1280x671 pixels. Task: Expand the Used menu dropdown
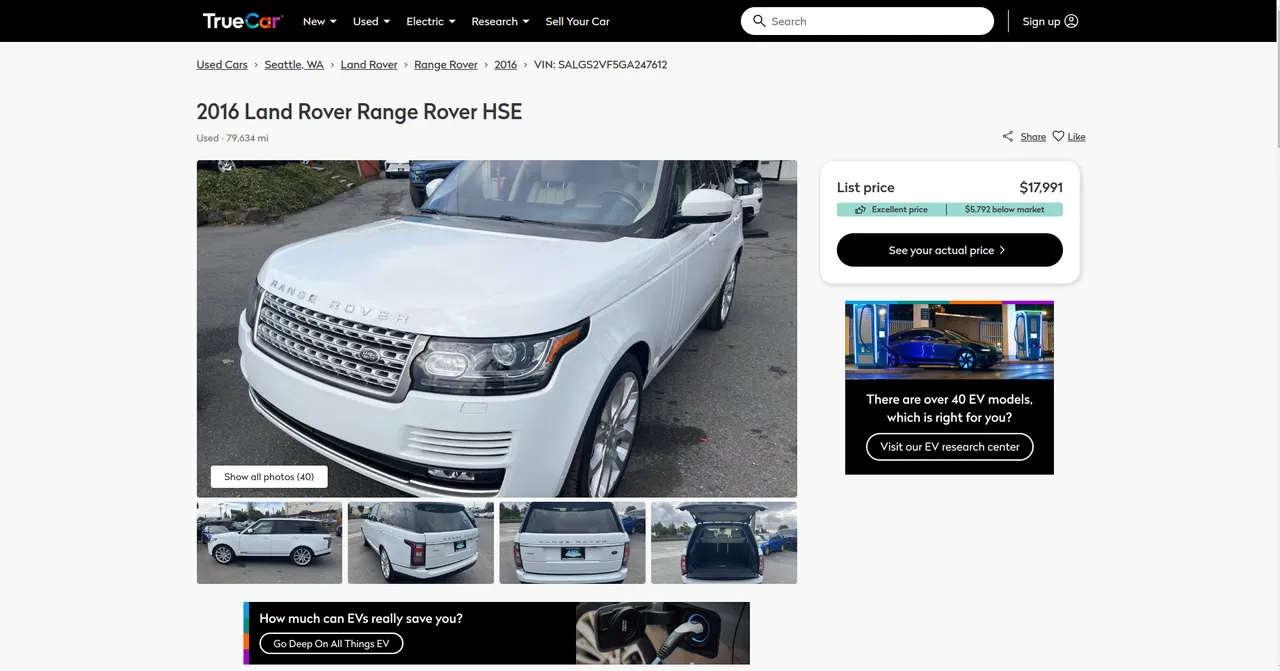371,21
